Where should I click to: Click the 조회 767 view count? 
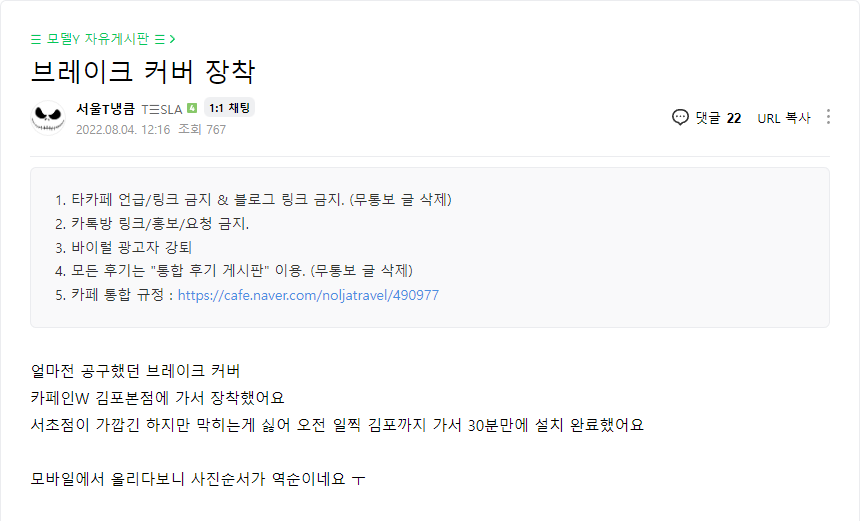pyautogui.click(x=202, y=129)
